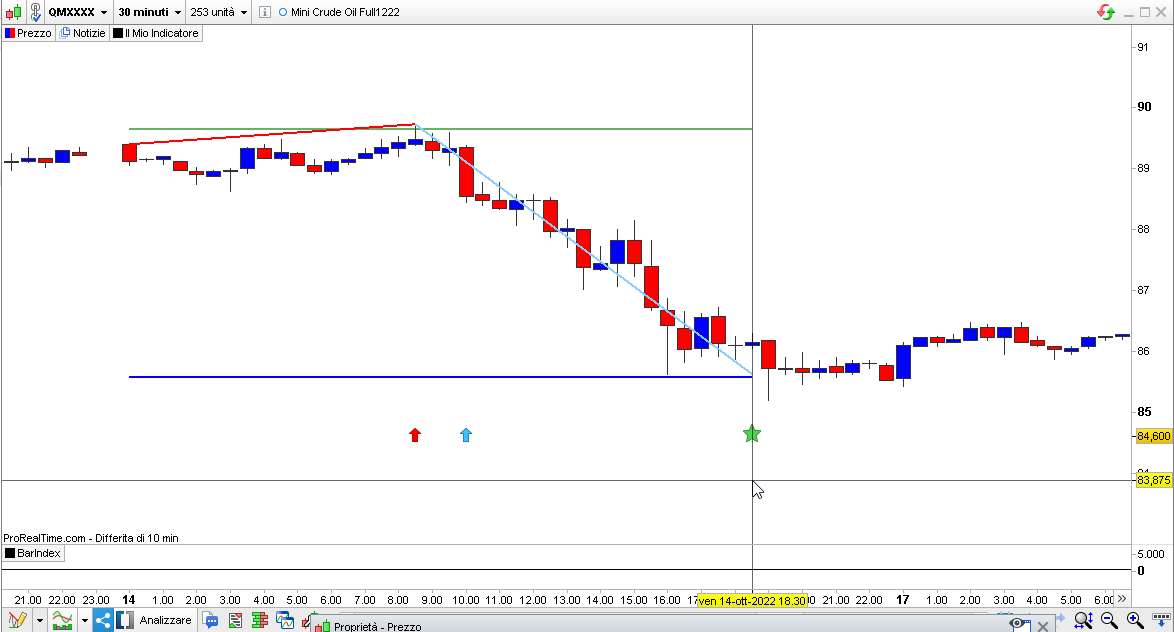Open the QMXXXX symbol dropdown
This screenshot has height=632, width=1174.
77,12
